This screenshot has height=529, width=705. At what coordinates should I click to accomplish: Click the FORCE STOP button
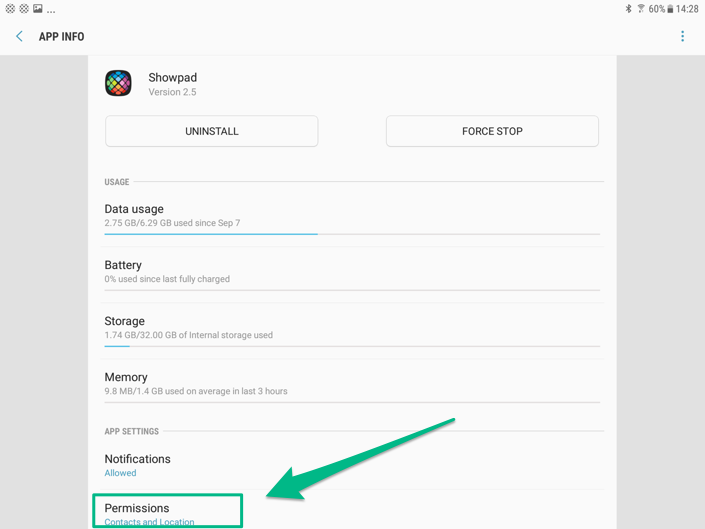point(492,131)
